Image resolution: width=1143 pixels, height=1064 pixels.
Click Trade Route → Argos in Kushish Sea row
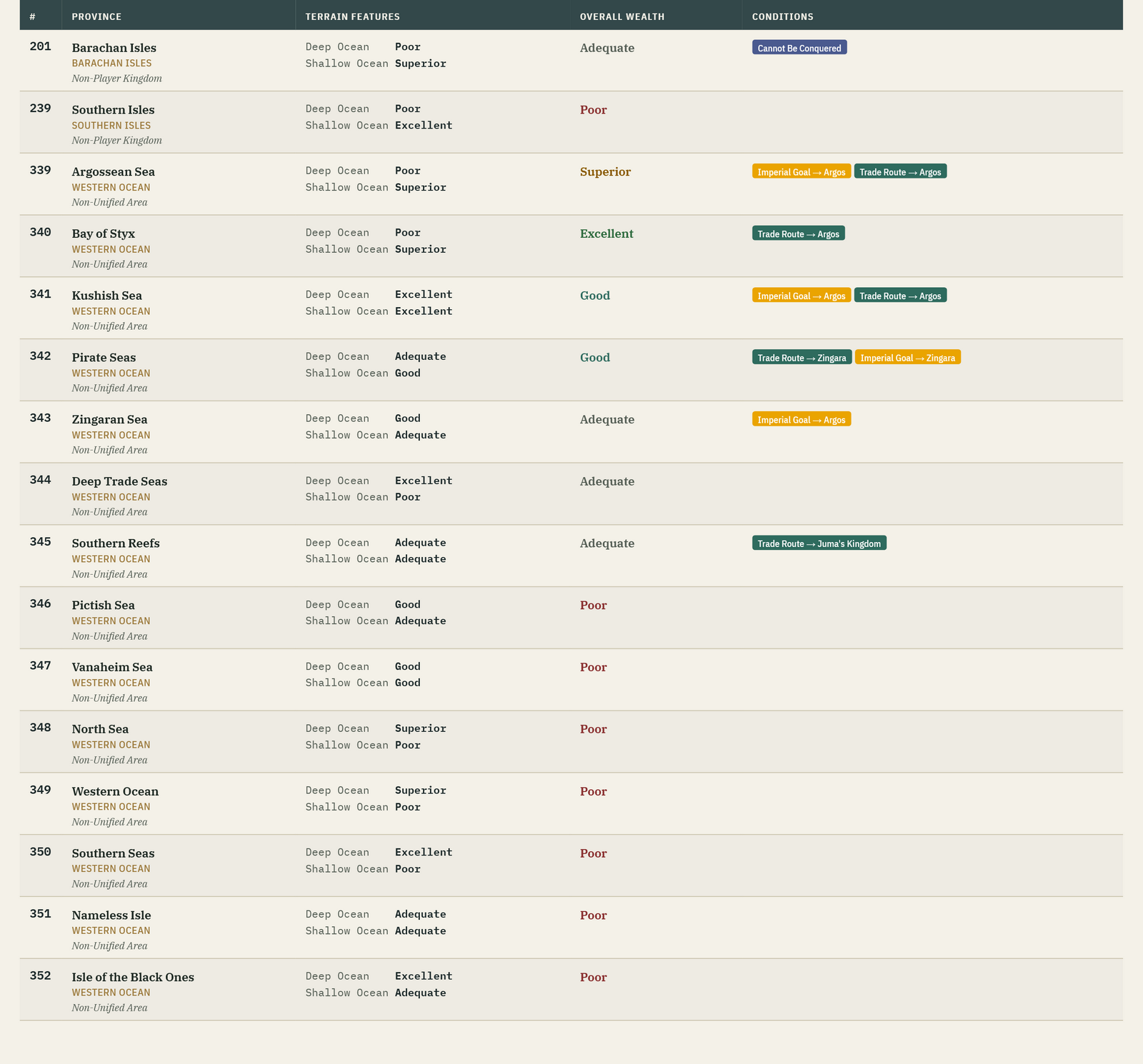click(900, 296)
